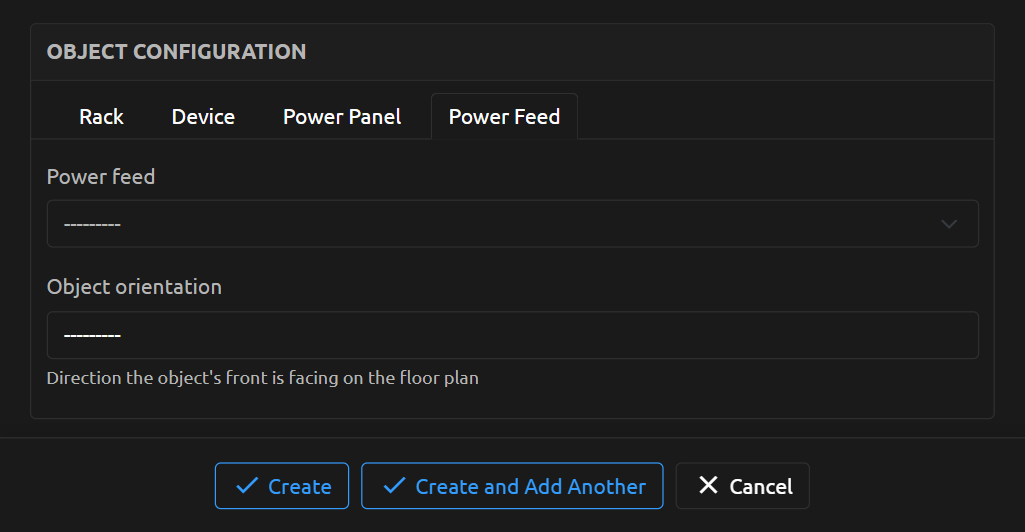The image size is (1025, 532).
Task: Click the dashes placeholder in Object orientation select
Action: pos(92,335)
